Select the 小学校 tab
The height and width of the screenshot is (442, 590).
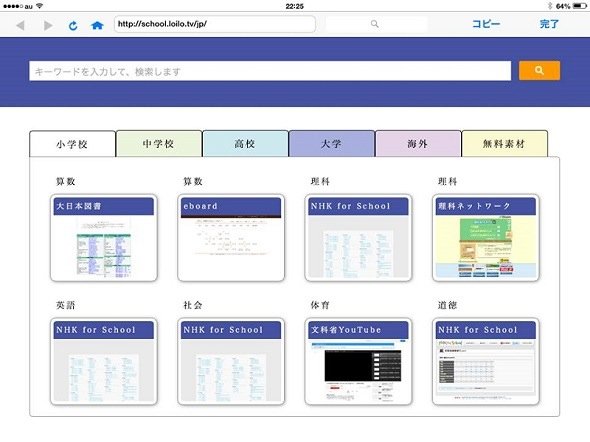pos(72,144)
